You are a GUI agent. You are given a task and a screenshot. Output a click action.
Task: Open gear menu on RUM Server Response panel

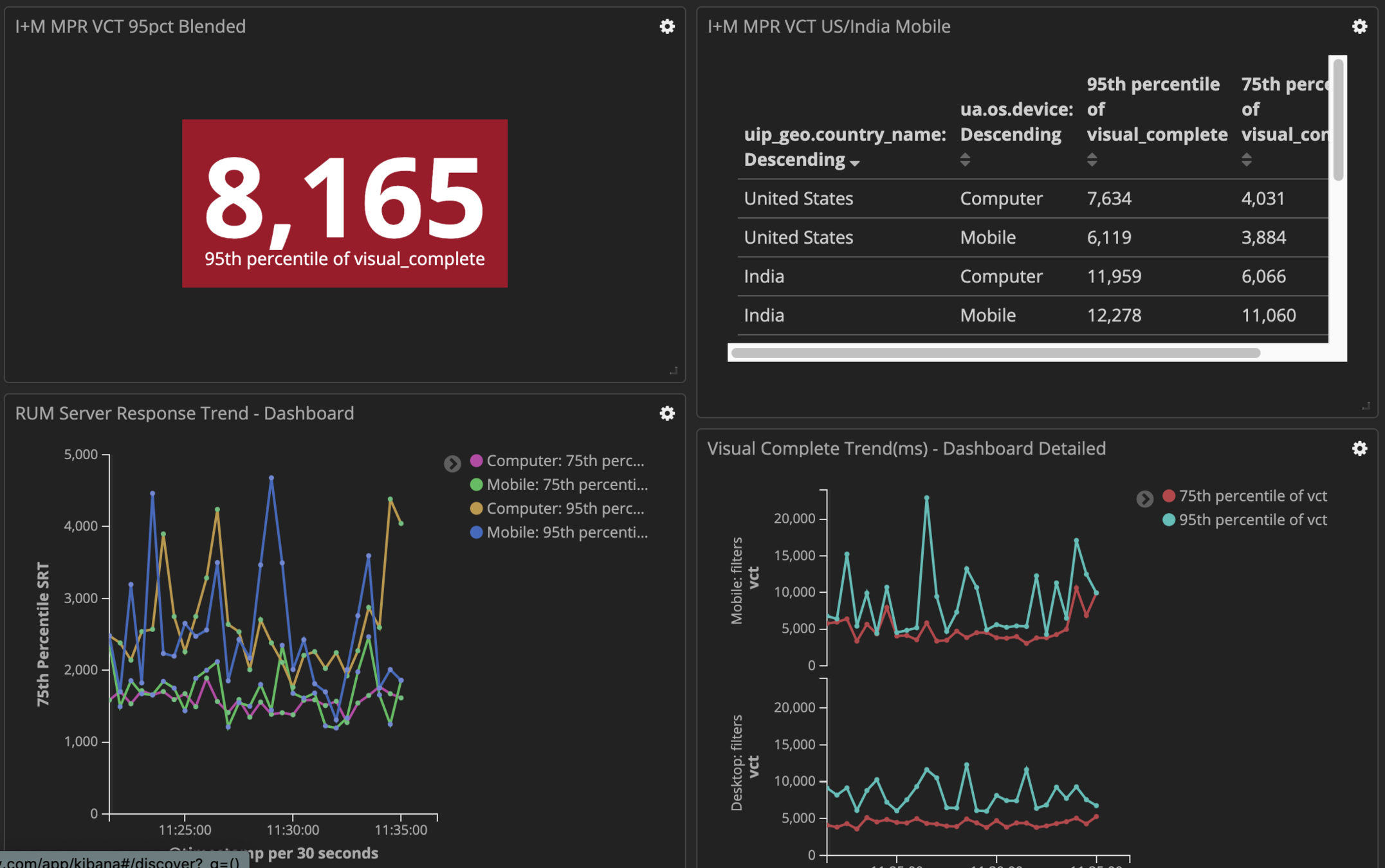667,413
